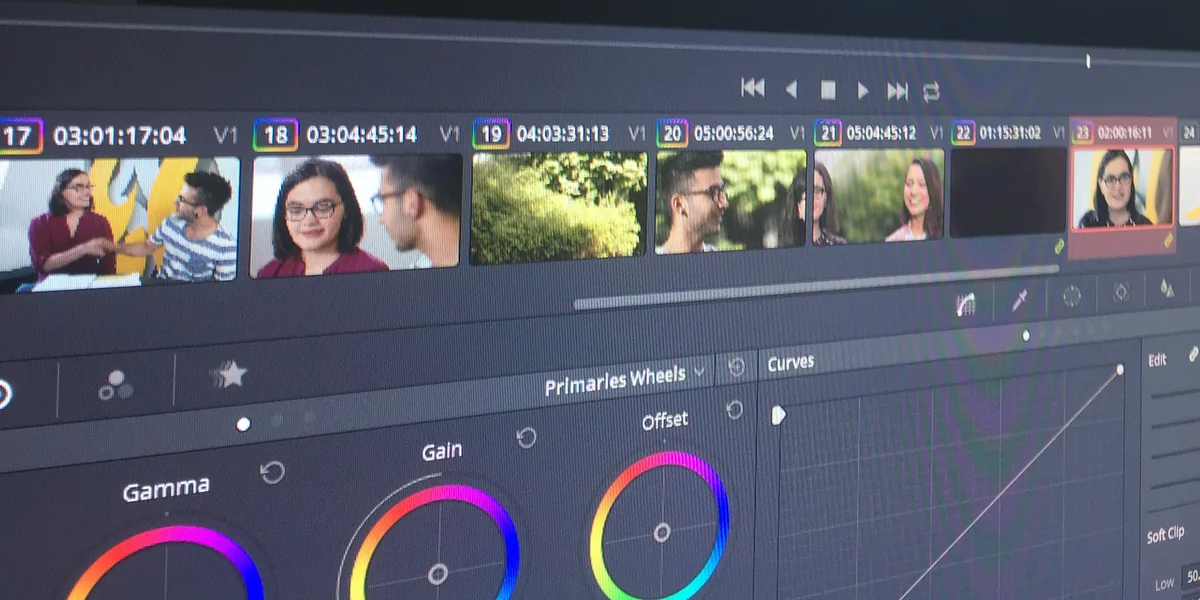The height and width of the screenshot is (600, 1200).
Task: Select clip 21 thumbnail
Action: point(879,196)
